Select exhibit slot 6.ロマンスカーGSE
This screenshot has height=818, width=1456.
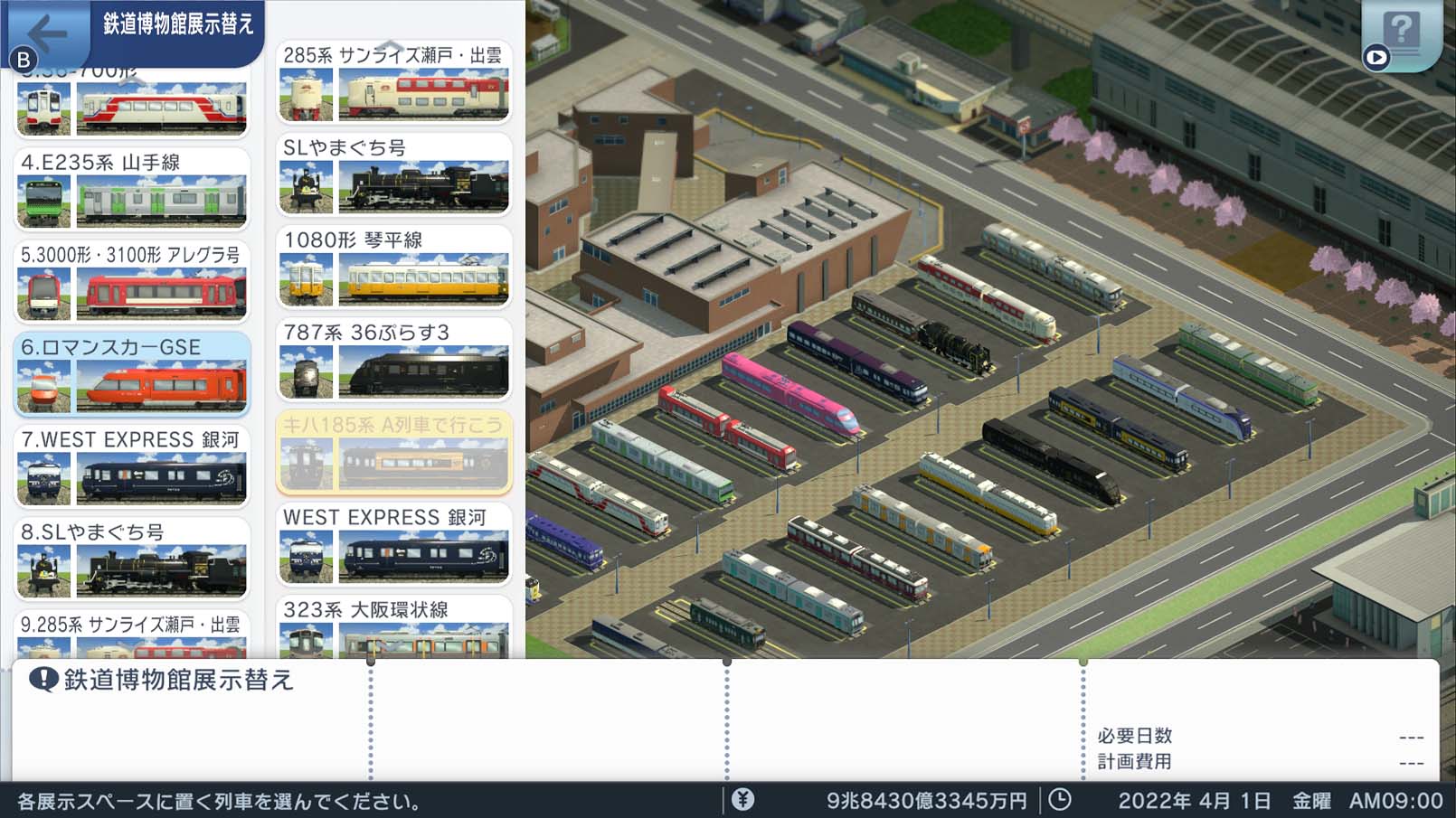point(132,374)
